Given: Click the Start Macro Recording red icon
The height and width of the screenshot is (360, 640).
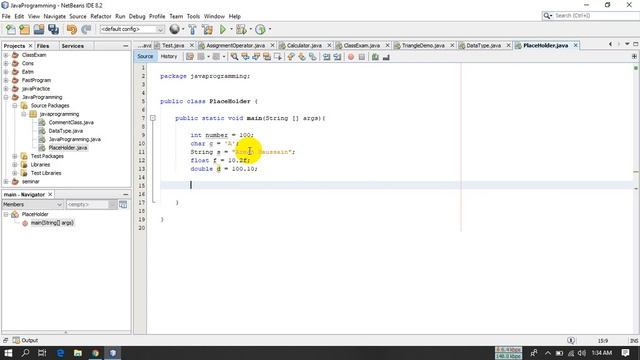Looking at the screenshot, I should coord(351,57).
